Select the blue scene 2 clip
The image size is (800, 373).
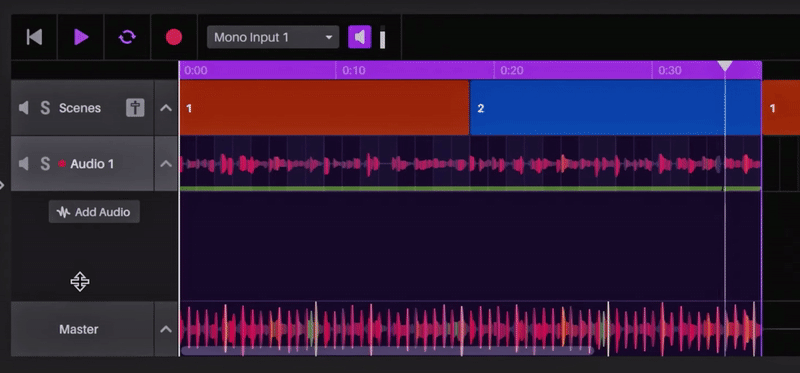[615, 108]
